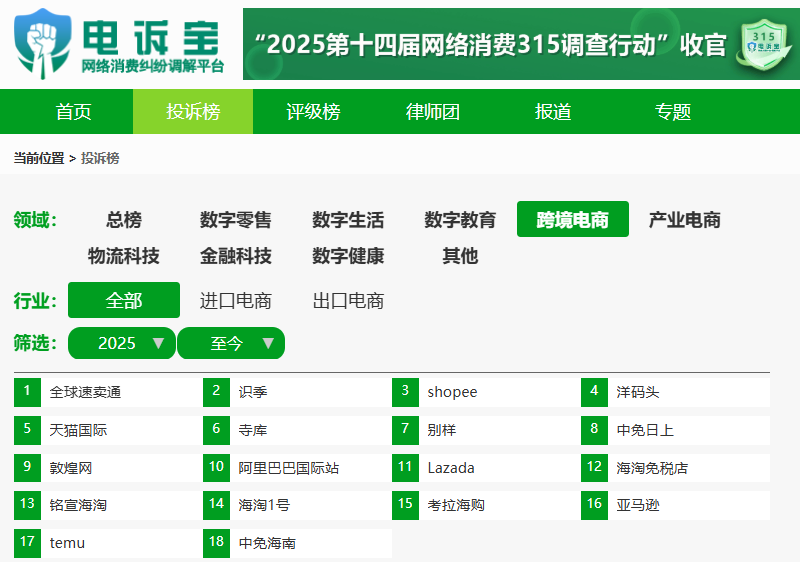Viewport: 800px width, 562px height.
Task: Open rank 9 敦煌网
Action: click(108, 468)
